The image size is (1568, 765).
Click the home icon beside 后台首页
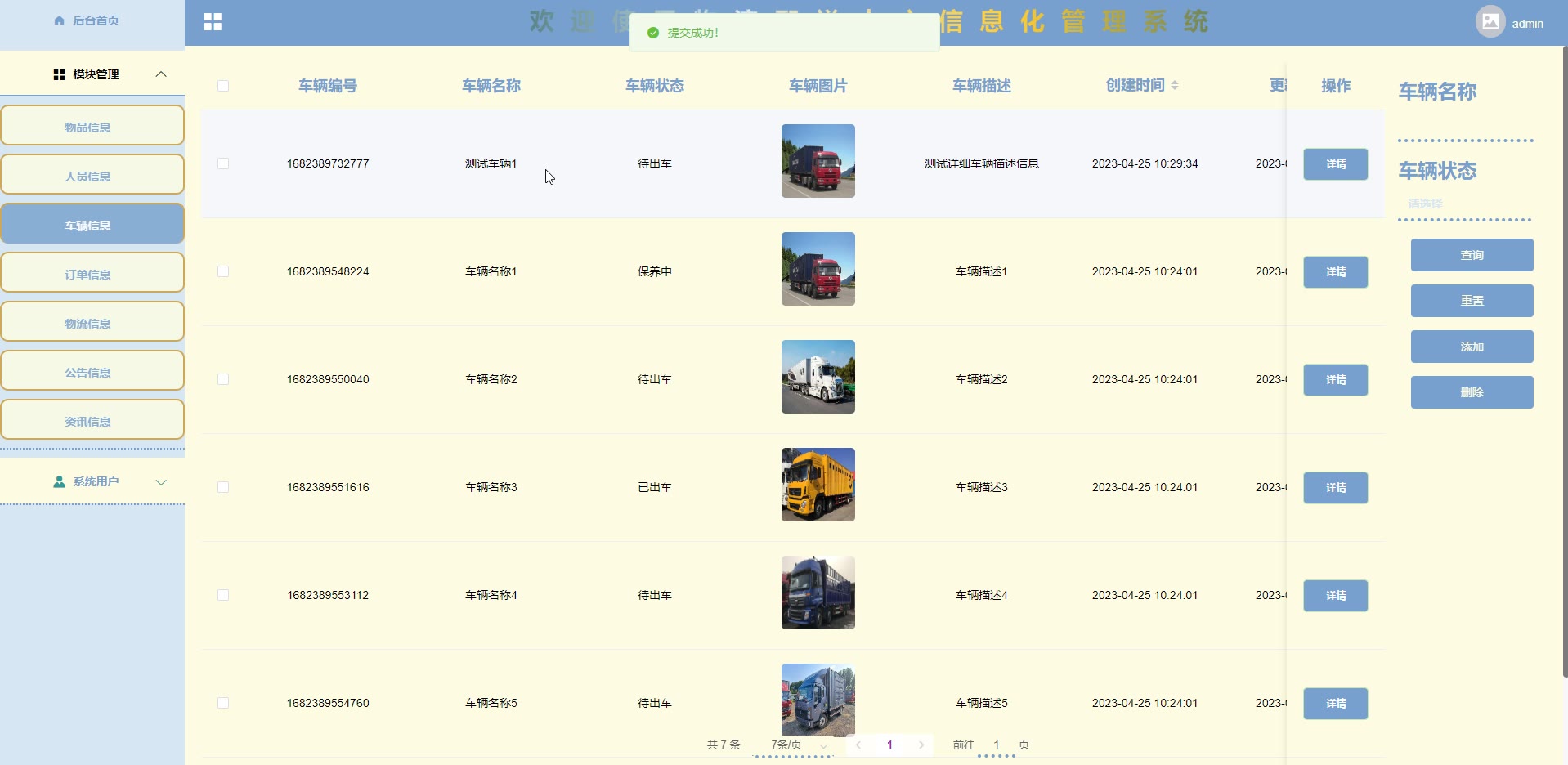(x=59, y=20)
